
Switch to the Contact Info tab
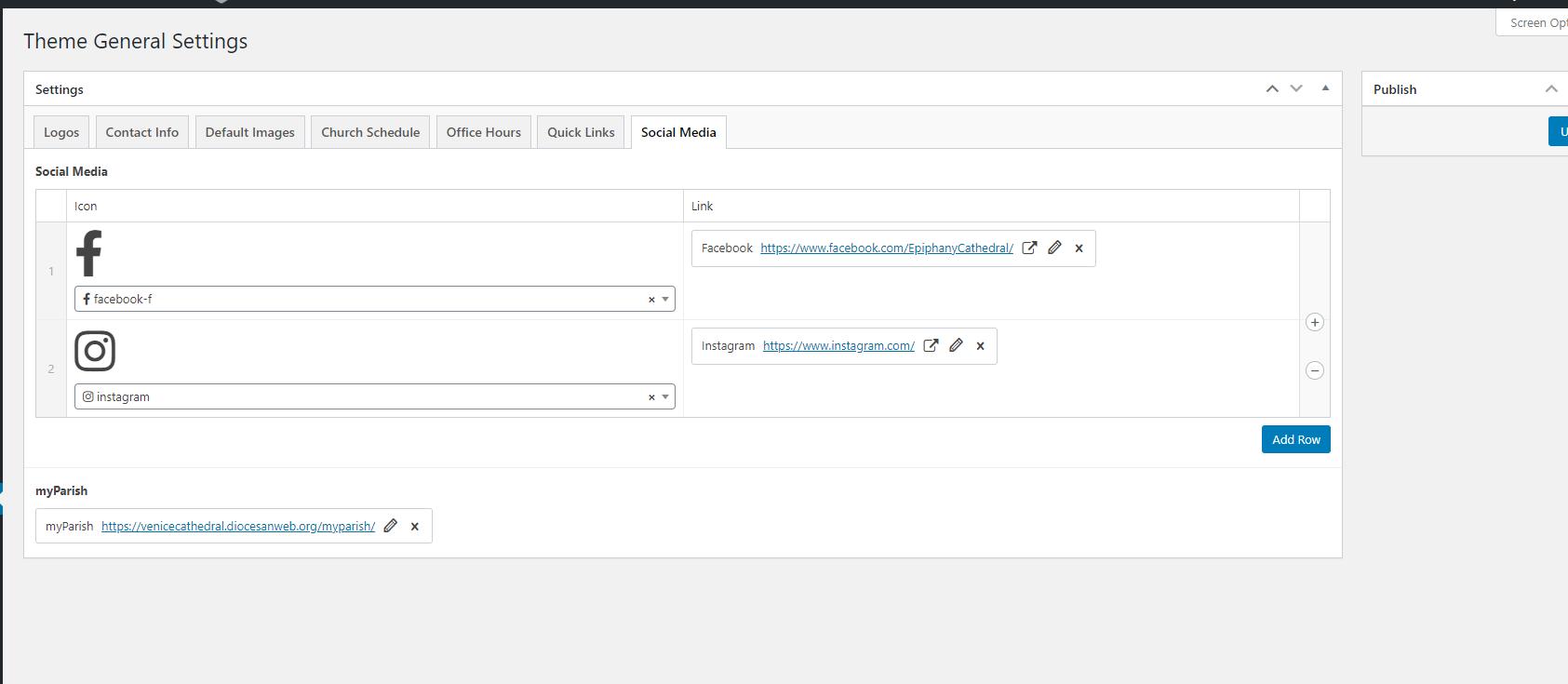[x=142, y=132]
